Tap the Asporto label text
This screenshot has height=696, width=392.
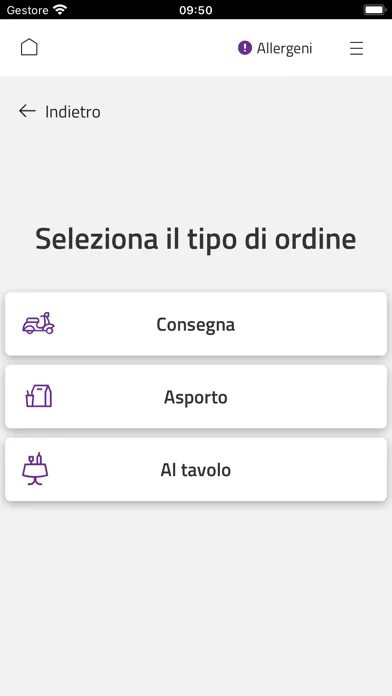pos(196,397)
